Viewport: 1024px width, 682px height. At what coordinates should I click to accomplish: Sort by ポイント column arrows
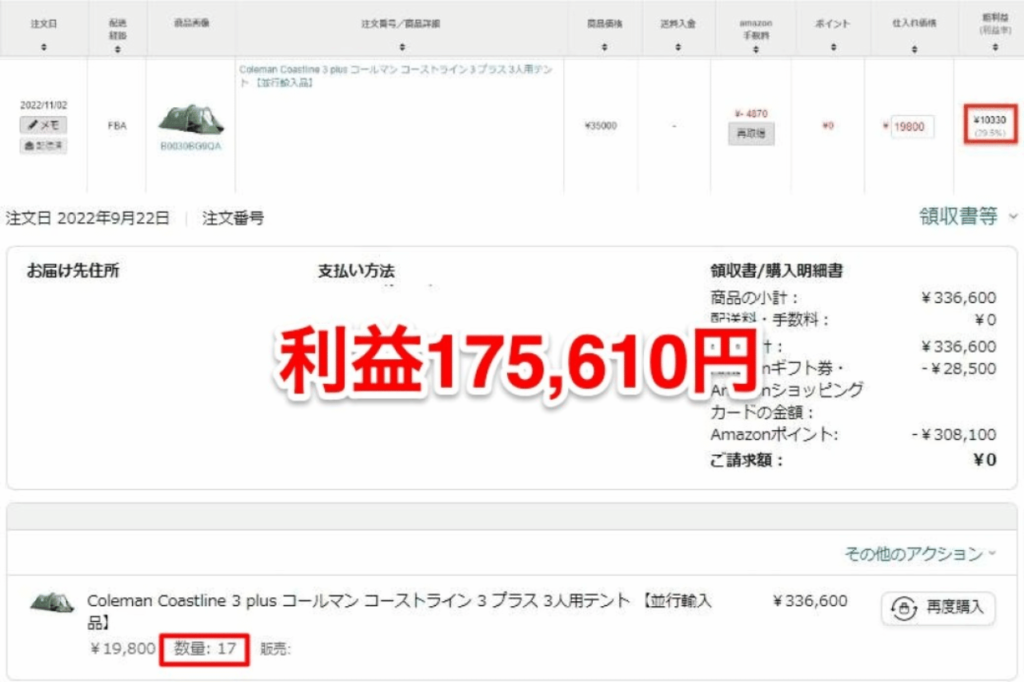pyautogui.click(x=833, y=47)
